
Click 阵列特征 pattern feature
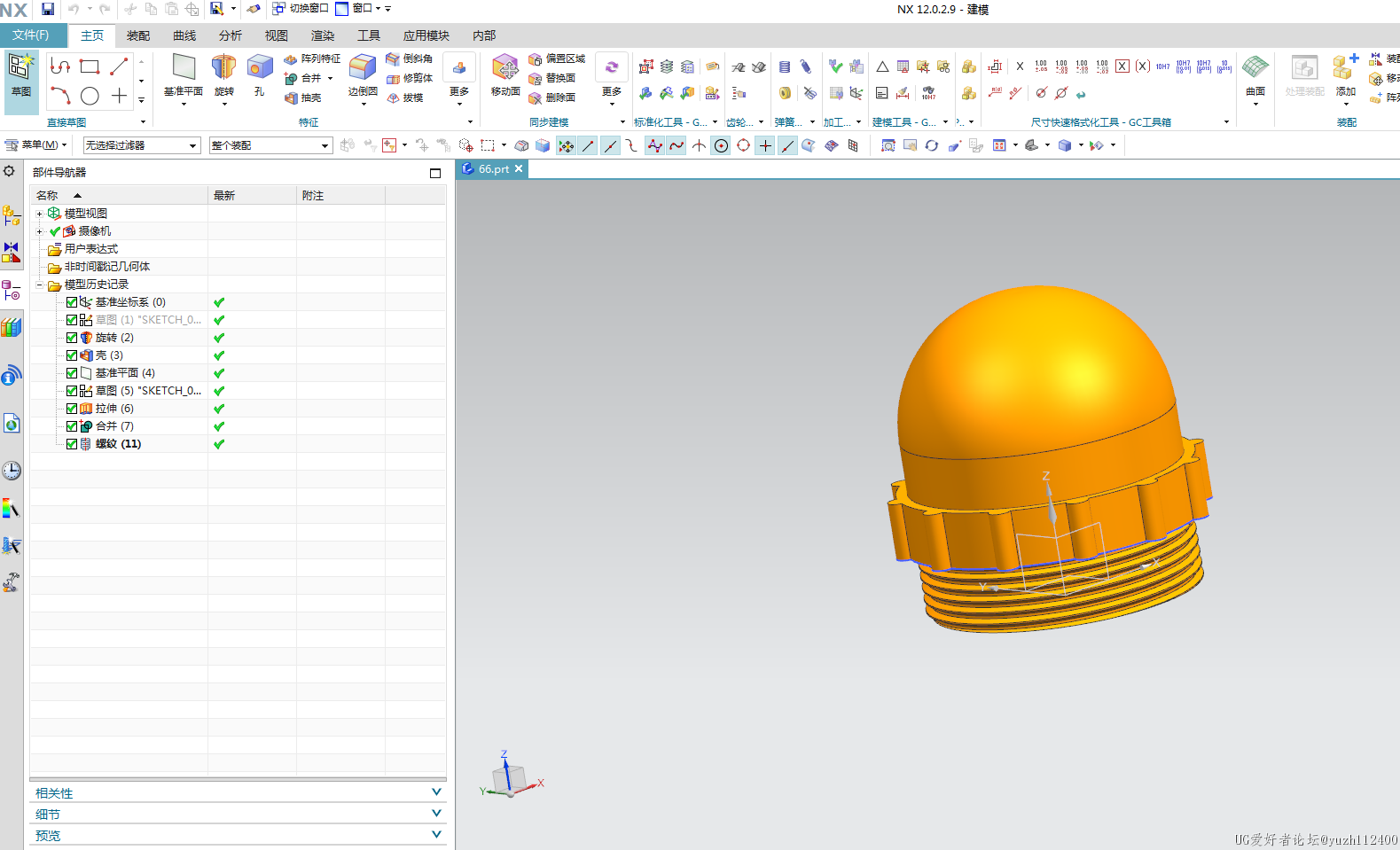312,58
